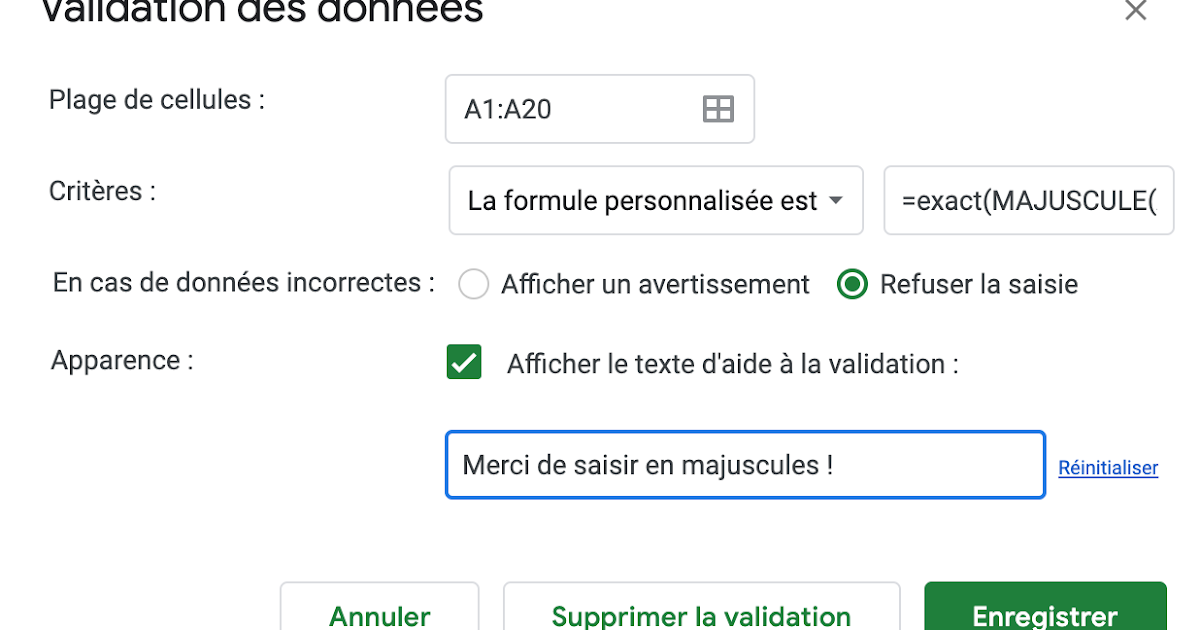Viewport: 1200px width, 630px height.
Task: Click the 'Critères :' label
Action: (102, 191)
